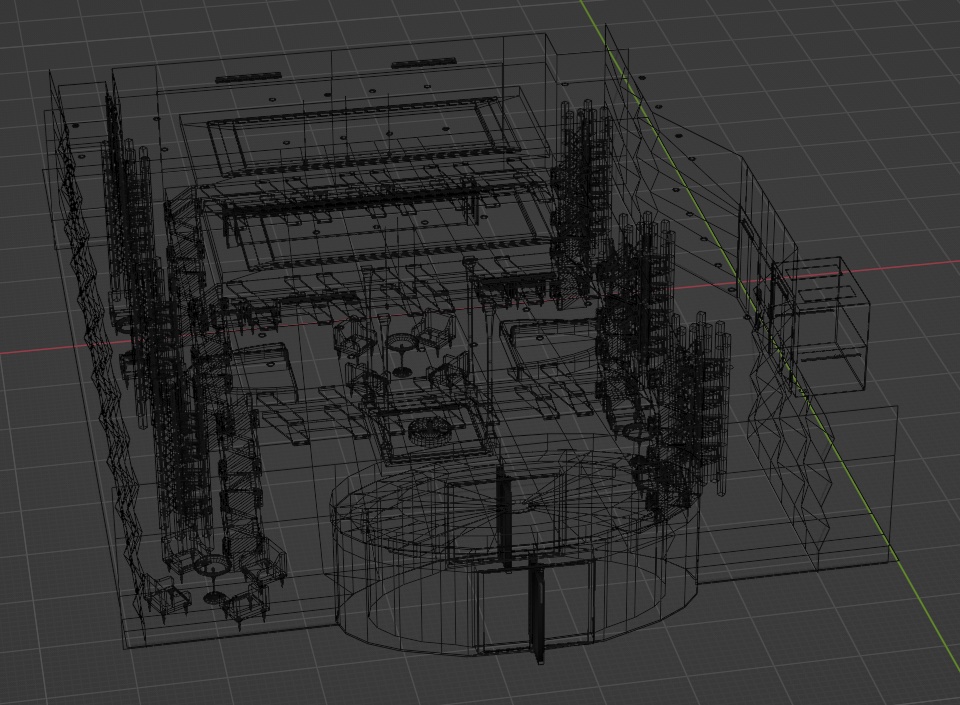Select the round table between central armchairs

pos(401,354)
